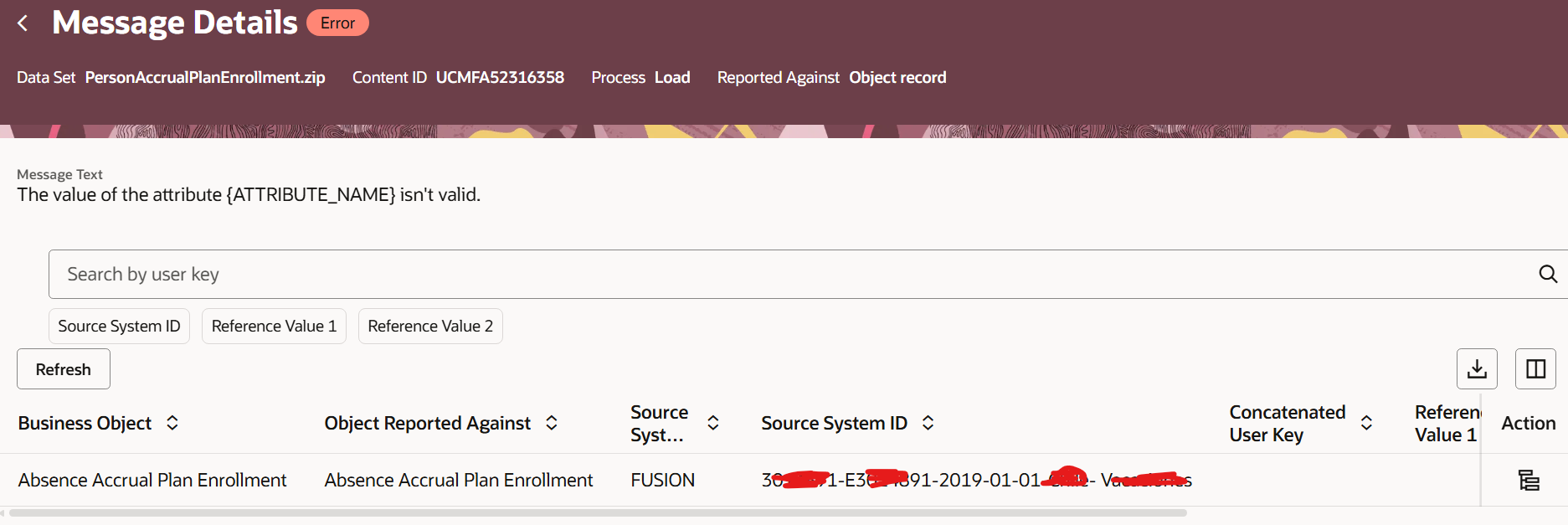
Task: Click the horizontal table scrollbar
Action: 598,512
